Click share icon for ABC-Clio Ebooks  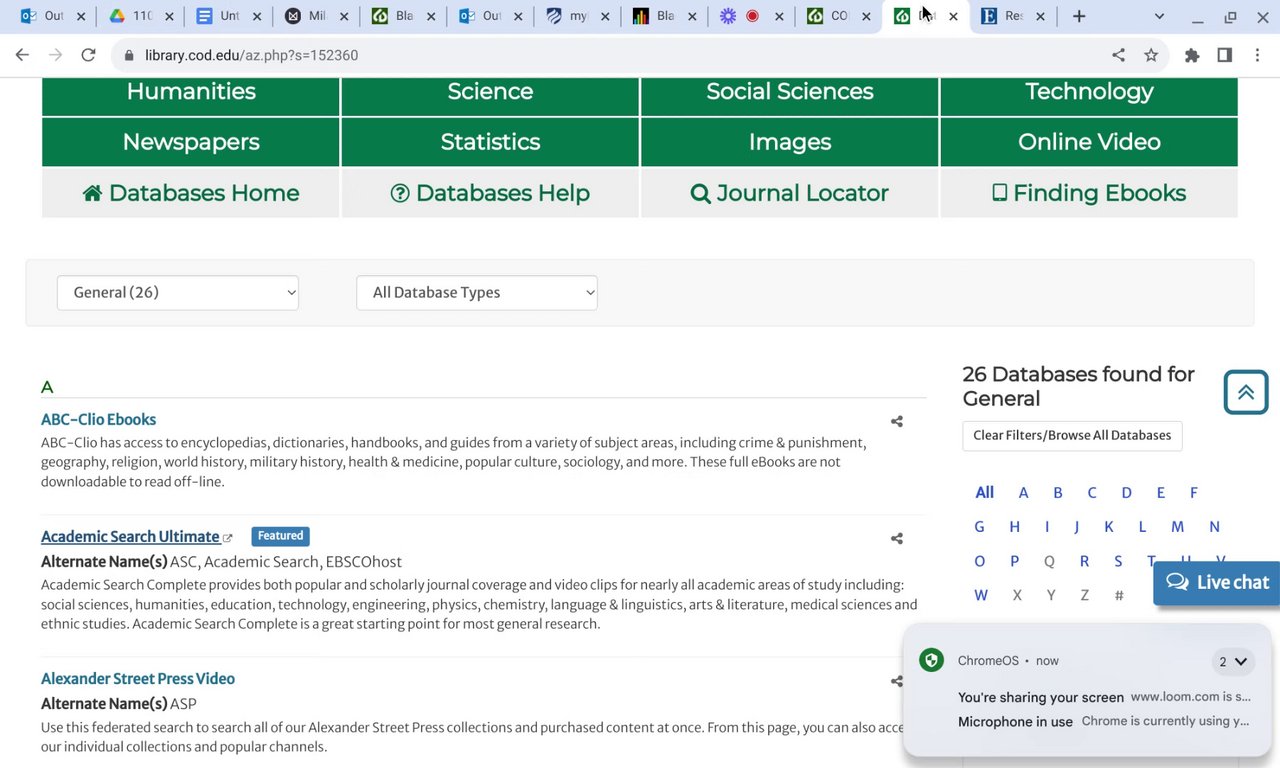[x=896, y=422]
